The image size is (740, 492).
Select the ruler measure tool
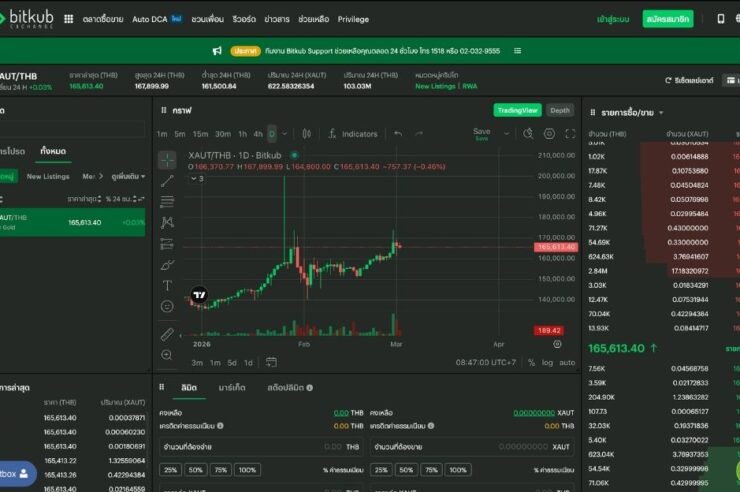pos(167,334)
